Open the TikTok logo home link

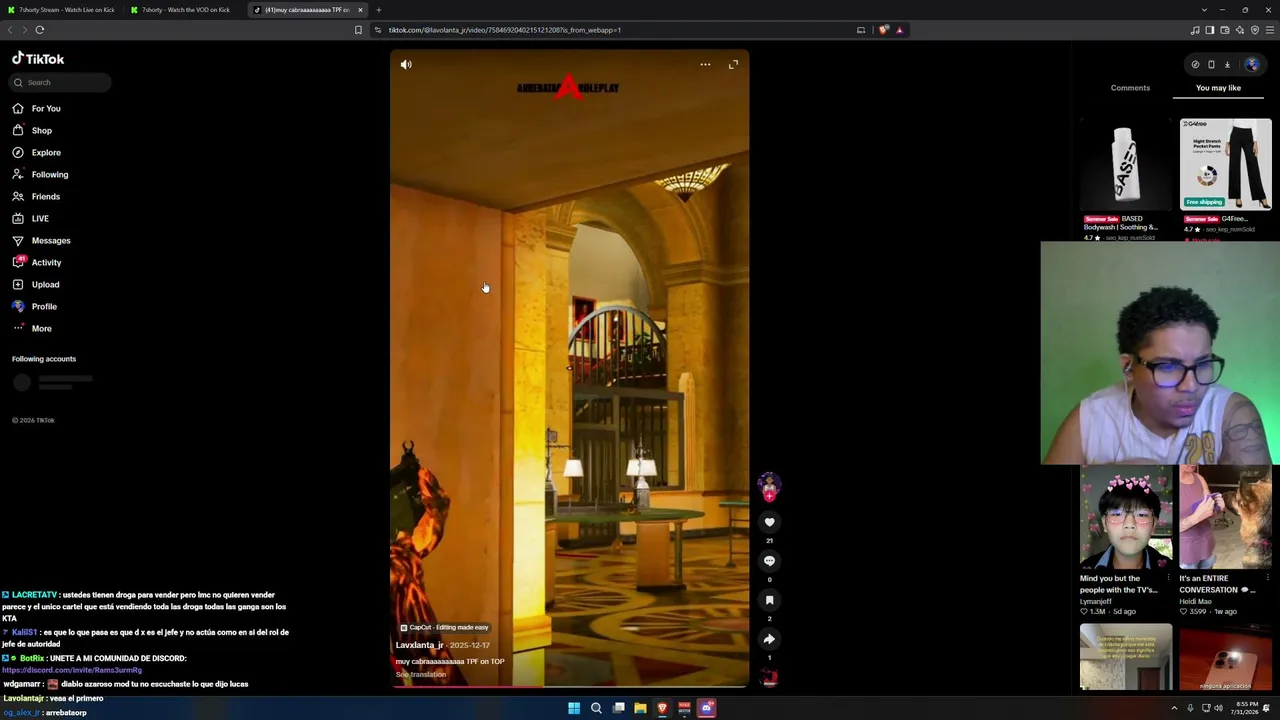(x=38, y=59)
